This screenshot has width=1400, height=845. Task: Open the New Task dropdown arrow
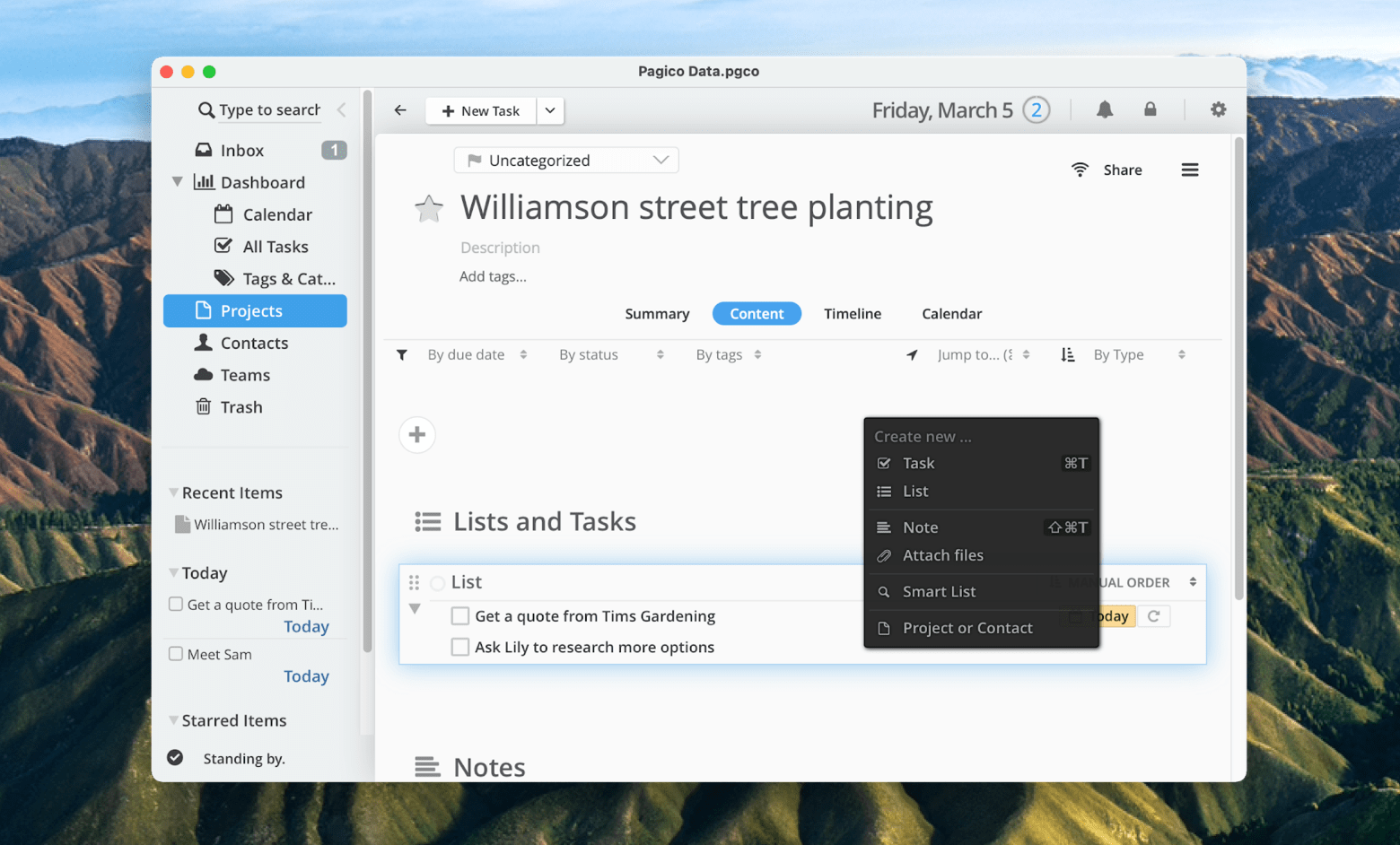click(550, 110)
